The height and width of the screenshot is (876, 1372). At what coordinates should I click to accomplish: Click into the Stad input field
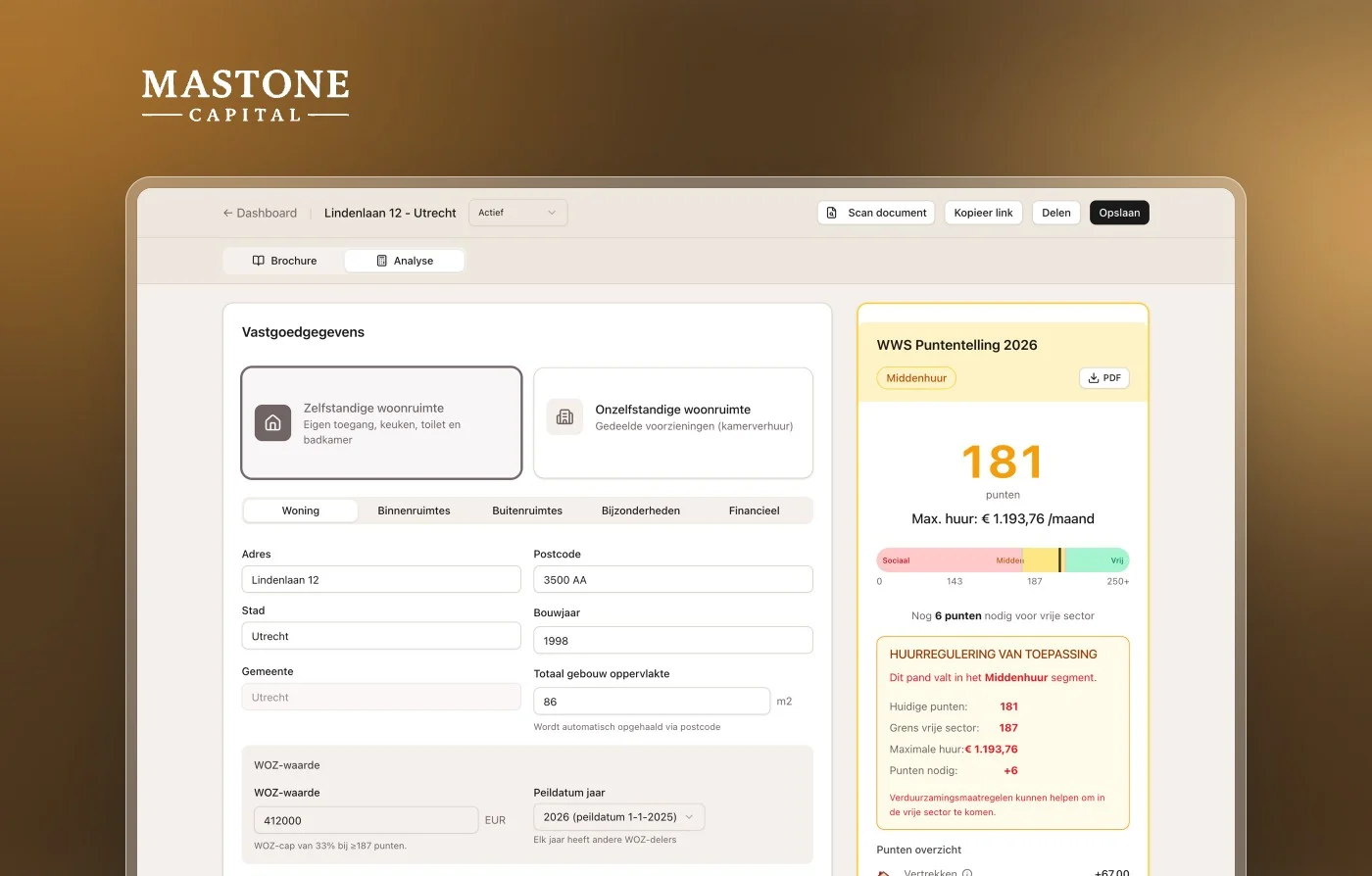(x=381, y=636)
